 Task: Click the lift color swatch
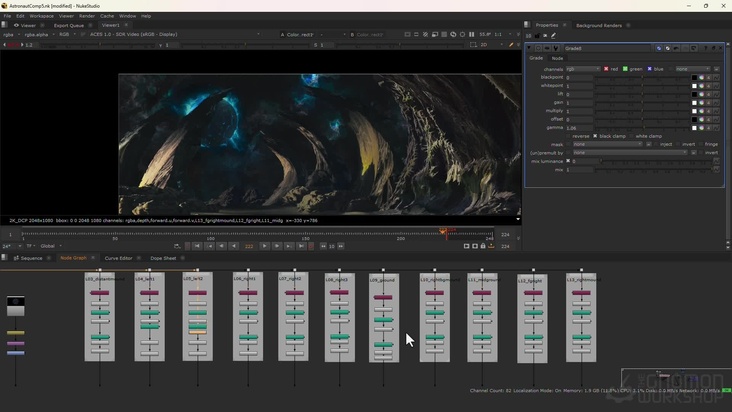click(x=694, y=94)
